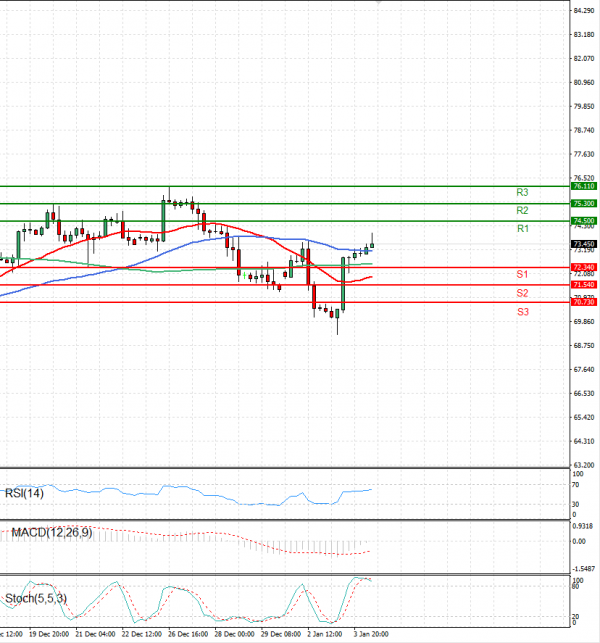Image resolution: width=600 pixels, height=643 pixels.
Task: Click the 77.630 price axis value
Action: click(584, 154)
